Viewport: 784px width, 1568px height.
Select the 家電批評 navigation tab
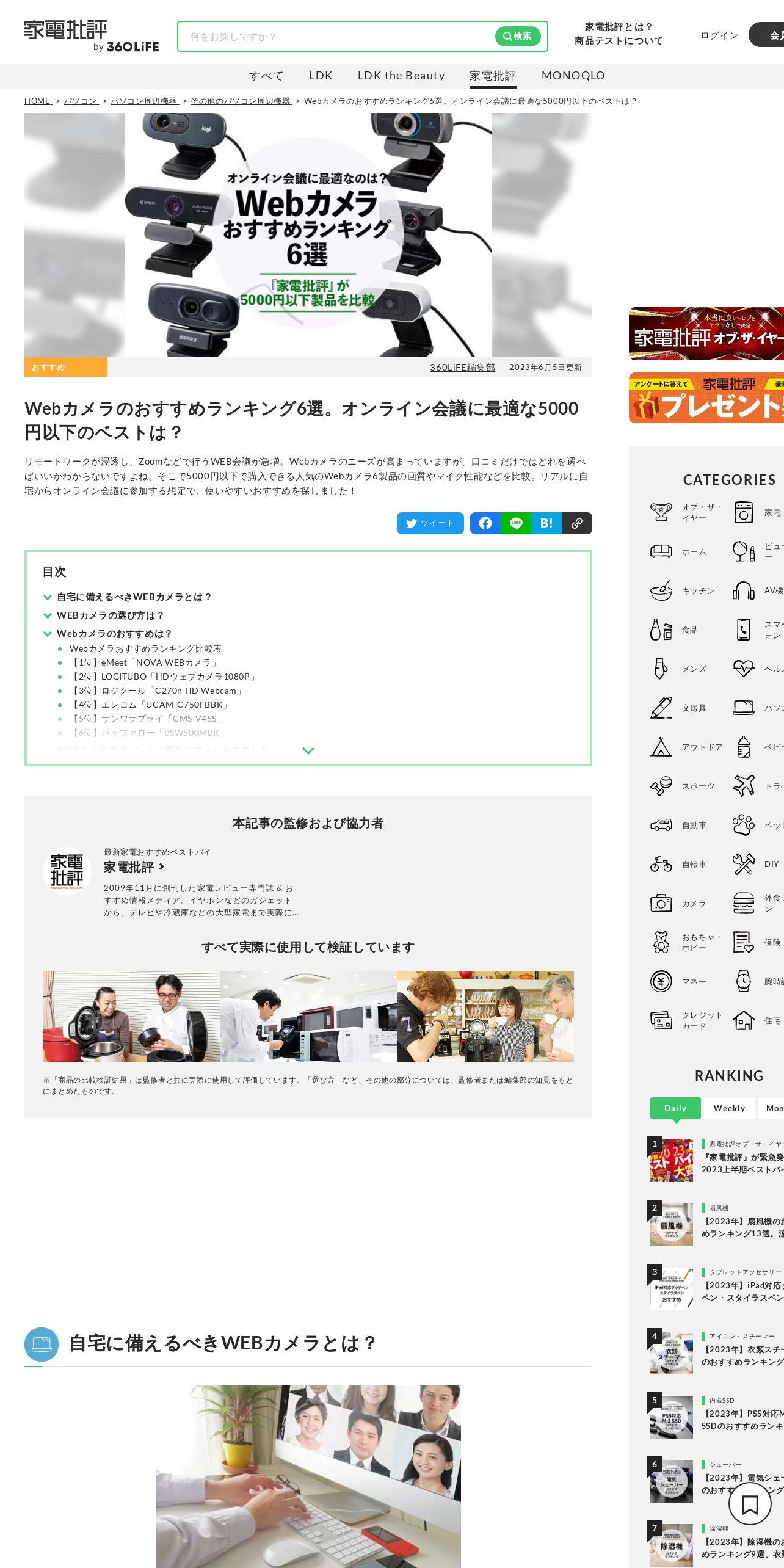click(493, 76)
